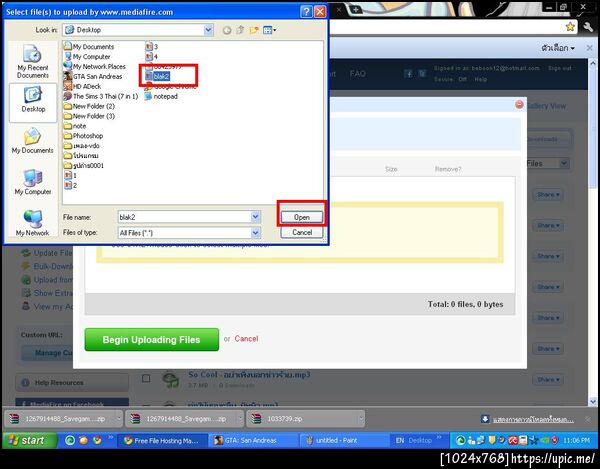Image resolution: width=600 pixels, height=469 pixels.
Task: Open new tab with plus button
Action: (x=355, y=10)
